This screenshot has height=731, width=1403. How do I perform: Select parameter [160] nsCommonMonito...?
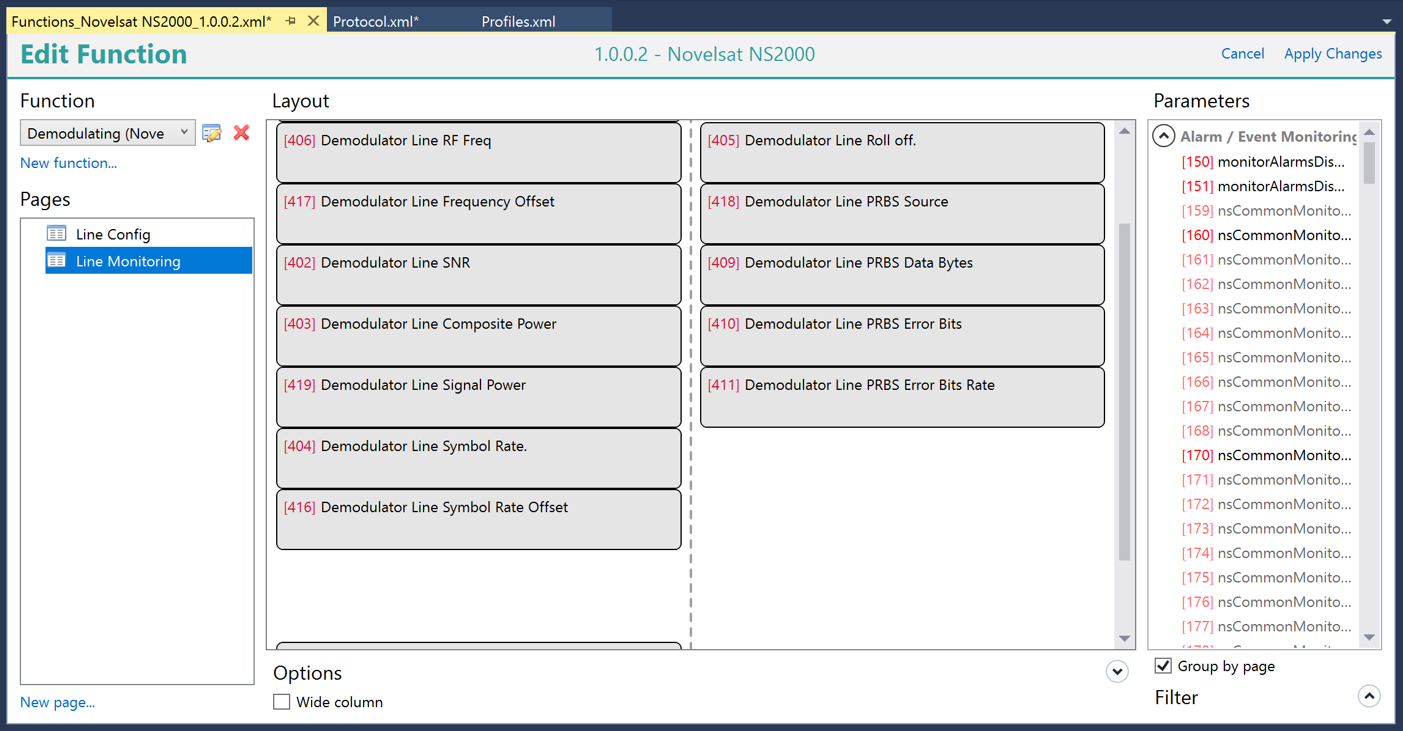[1266, 235]
